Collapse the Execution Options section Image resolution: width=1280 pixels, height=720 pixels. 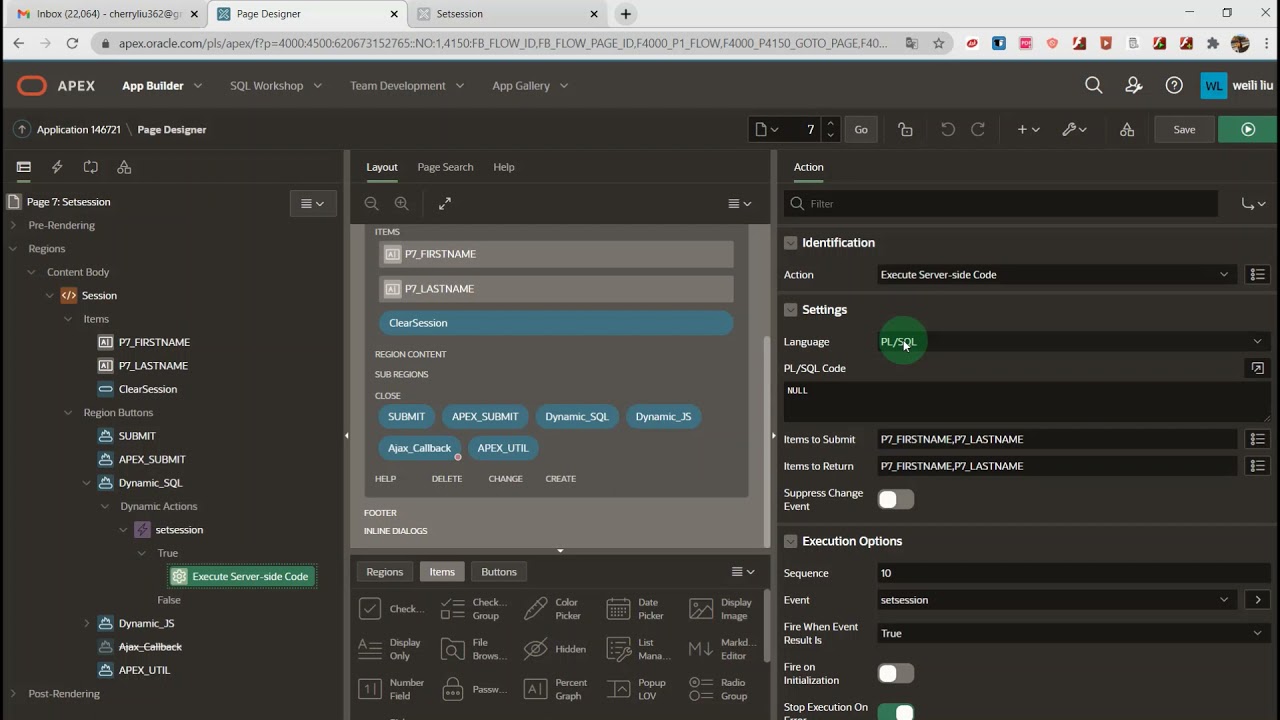click(790, 541)
